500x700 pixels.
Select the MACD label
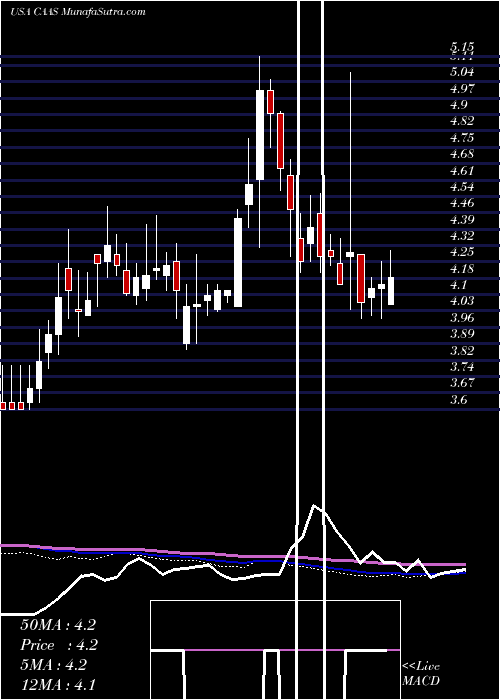point(421,681)
